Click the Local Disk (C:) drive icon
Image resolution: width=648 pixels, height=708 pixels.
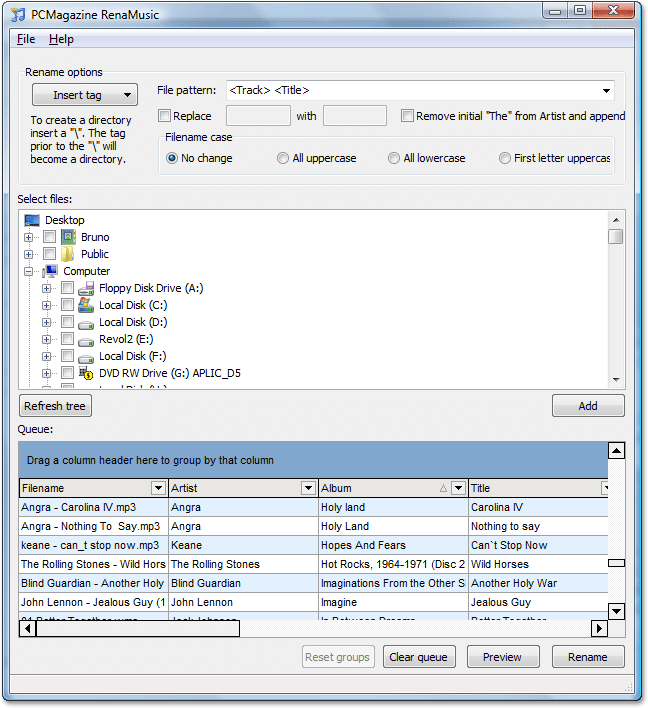(x=86, y=305)
